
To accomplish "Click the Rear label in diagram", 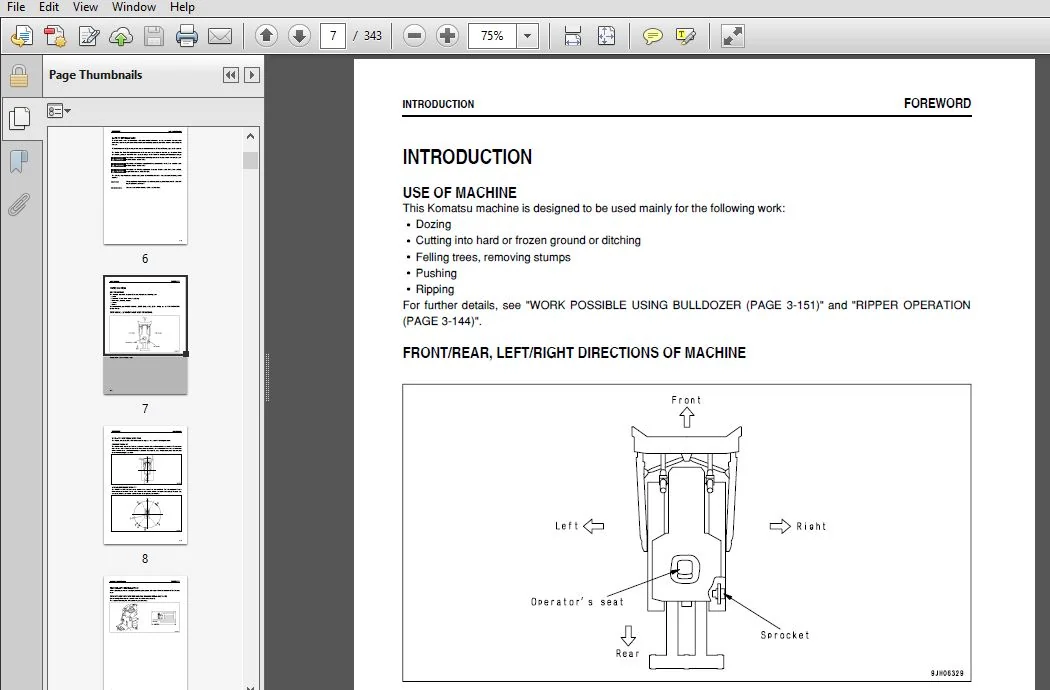I will click(x=627, y=653).
